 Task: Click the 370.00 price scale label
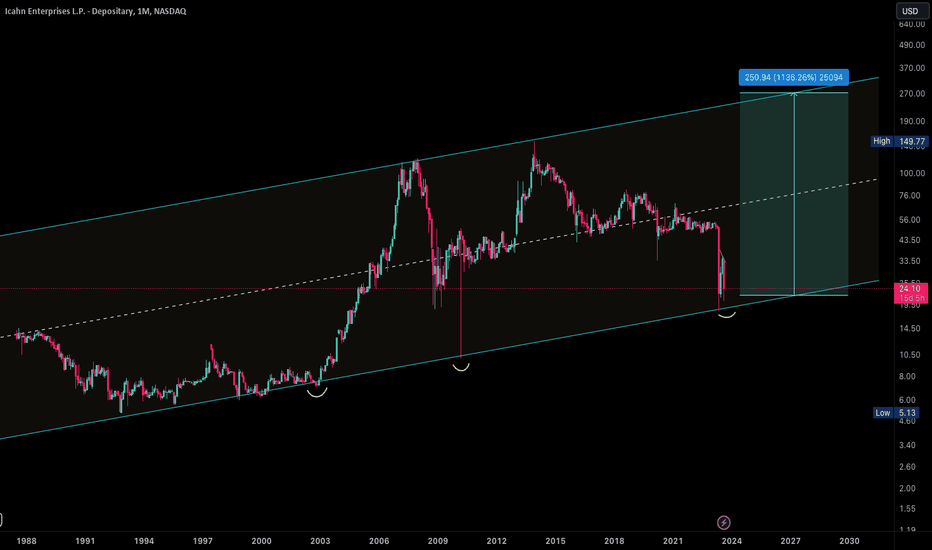tap(912, 68)
